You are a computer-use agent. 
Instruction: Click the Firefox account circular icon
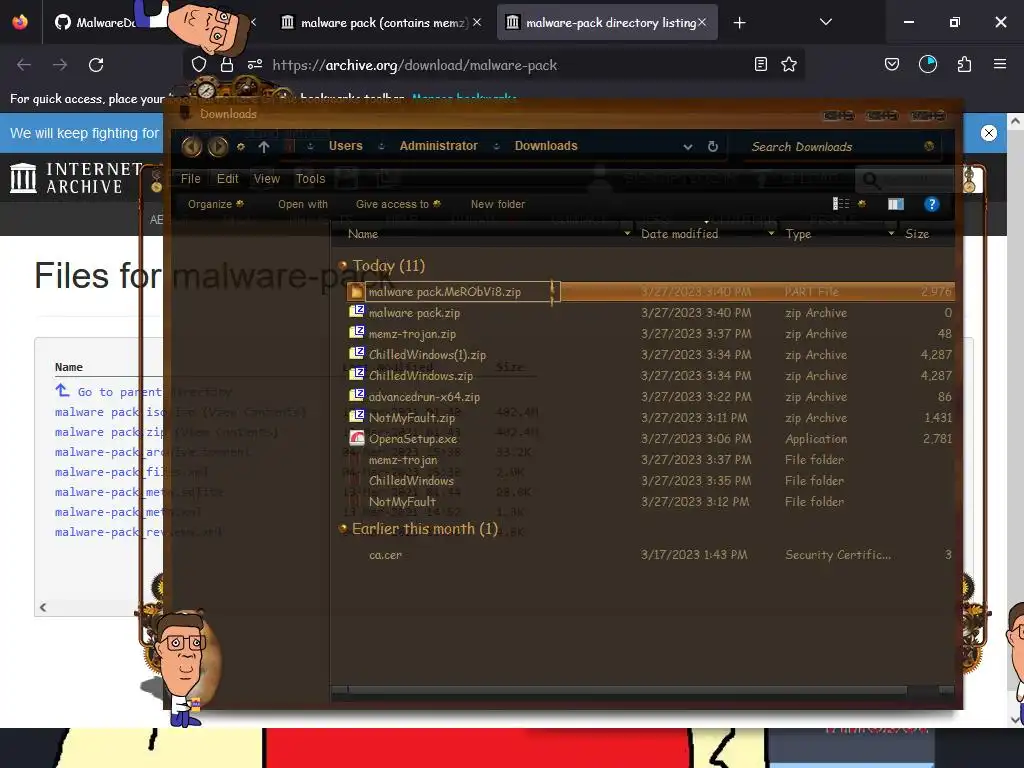pos(927,65)
